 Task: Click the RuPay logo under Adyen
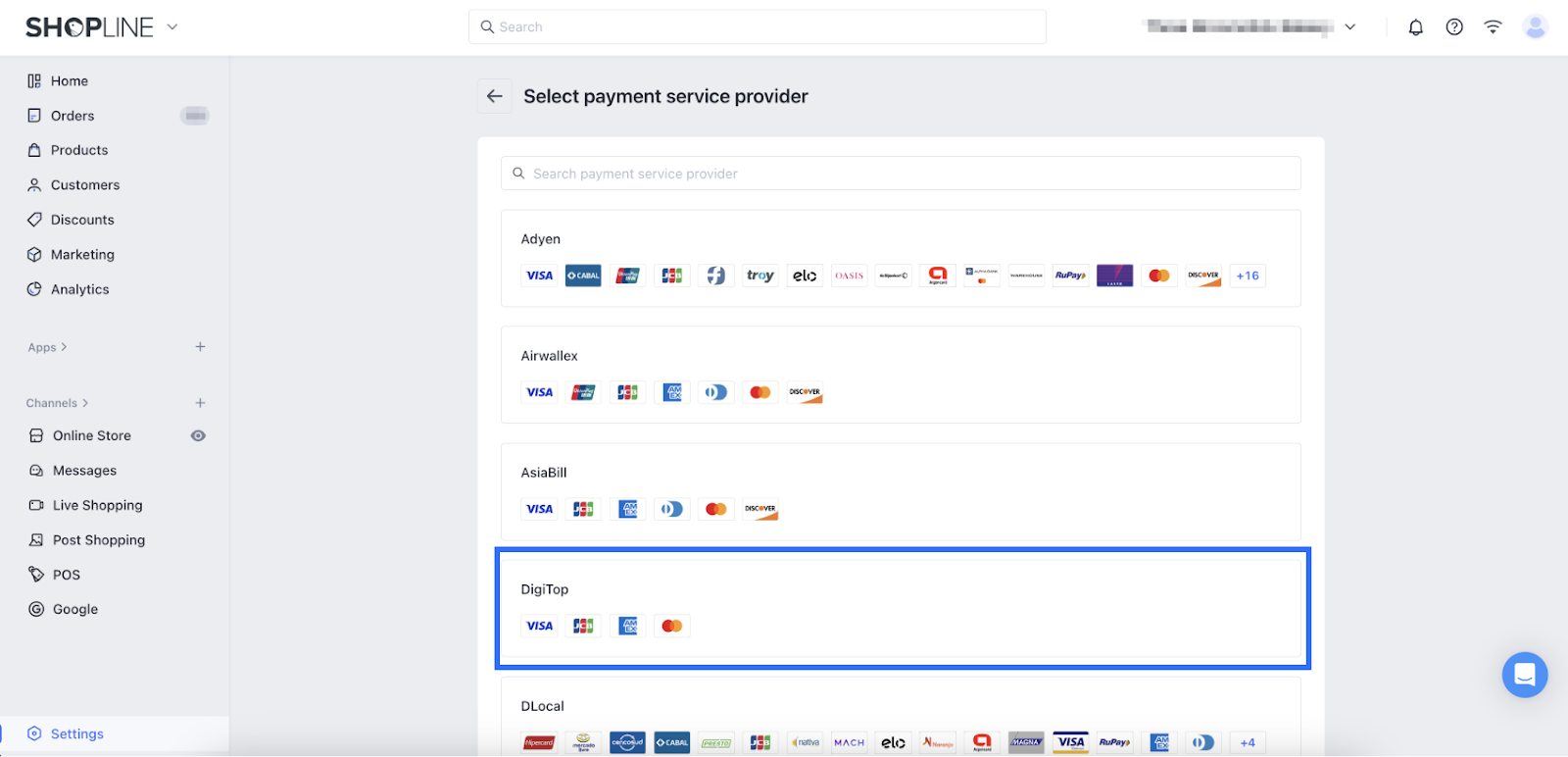click(x=1070, y=276)
